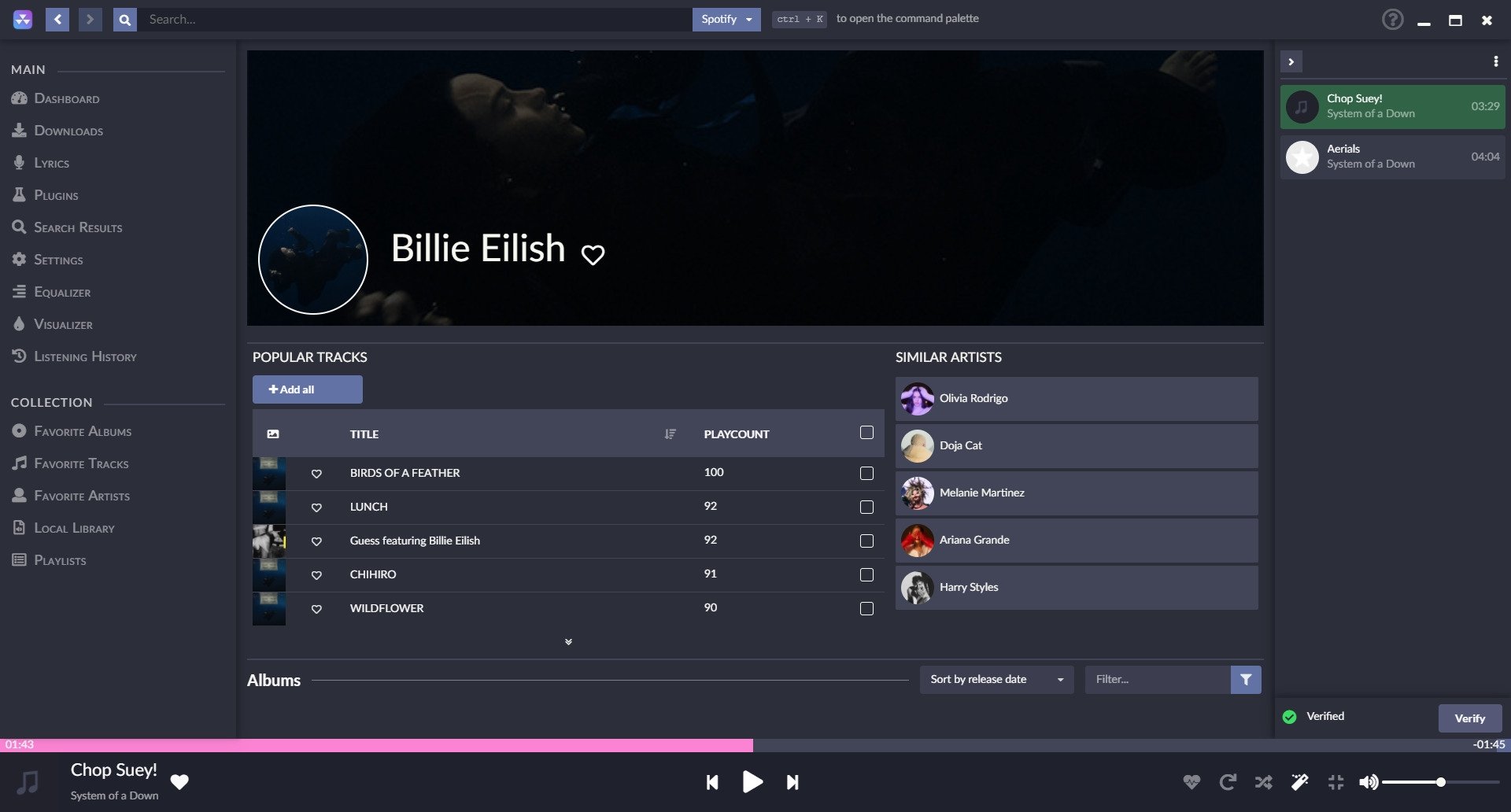Click the play button

[752, 781]
